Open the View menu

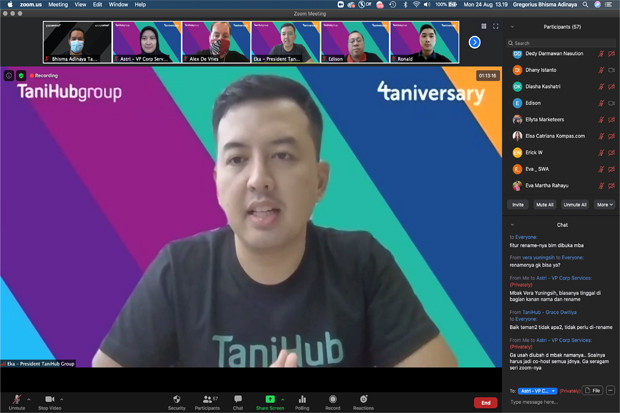(x=80, y=4)
